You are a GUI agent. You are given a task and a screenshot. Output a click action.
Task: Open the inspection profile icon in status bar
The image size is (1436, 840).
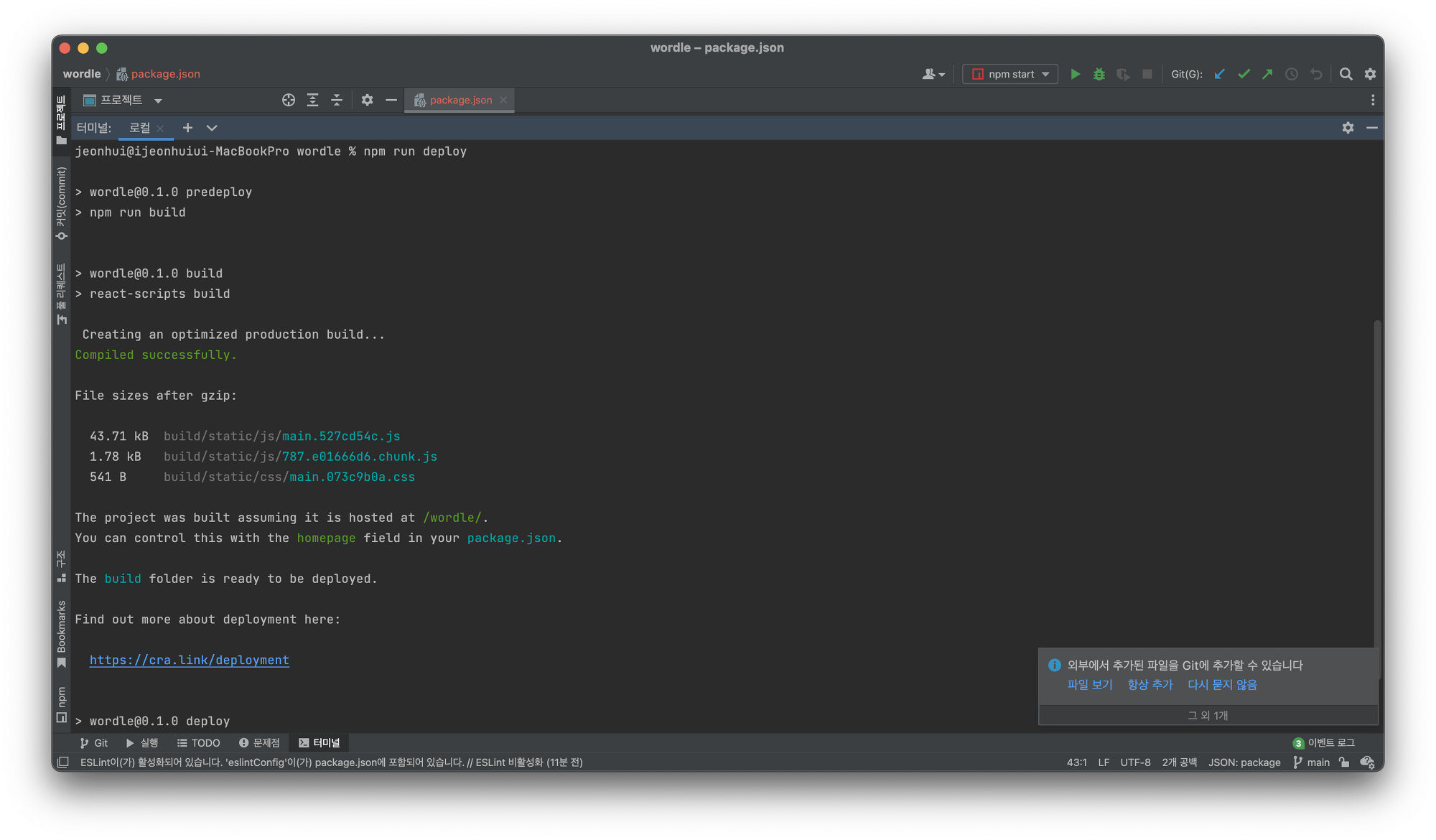1367,762
